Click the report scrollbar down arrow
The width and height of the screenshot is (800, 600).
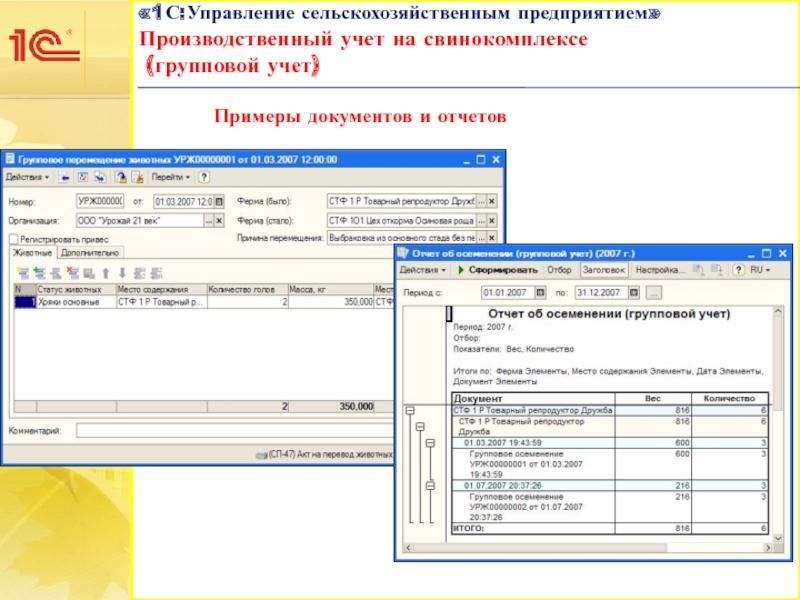click(x=778, y=538)
